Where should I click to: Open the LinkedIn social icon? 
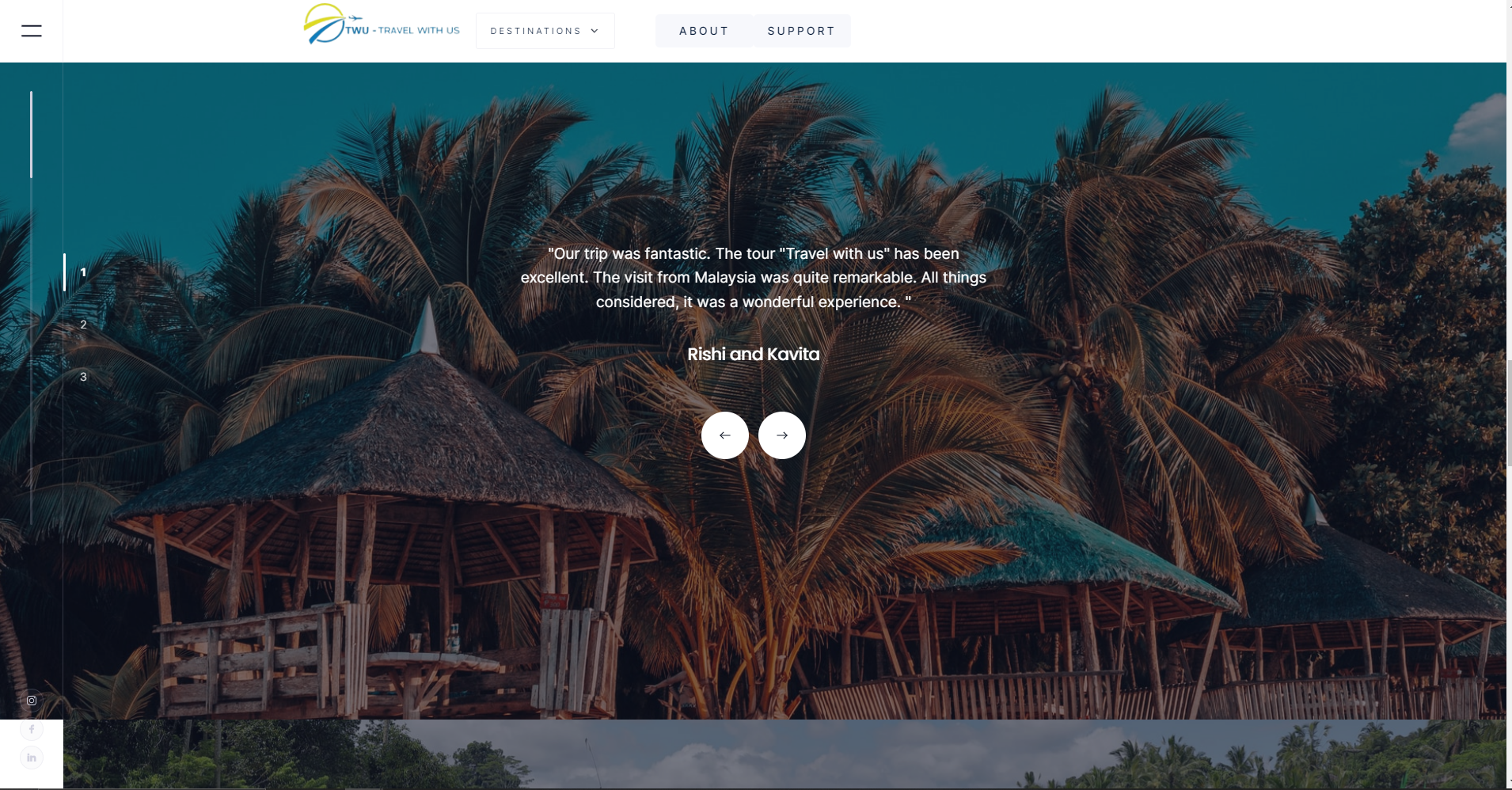tap(32, 758)
